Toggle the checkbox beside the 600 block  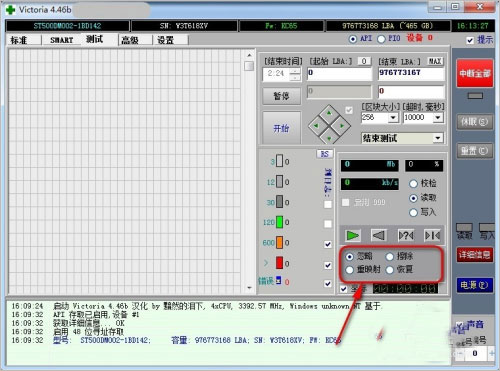[328, 244]
